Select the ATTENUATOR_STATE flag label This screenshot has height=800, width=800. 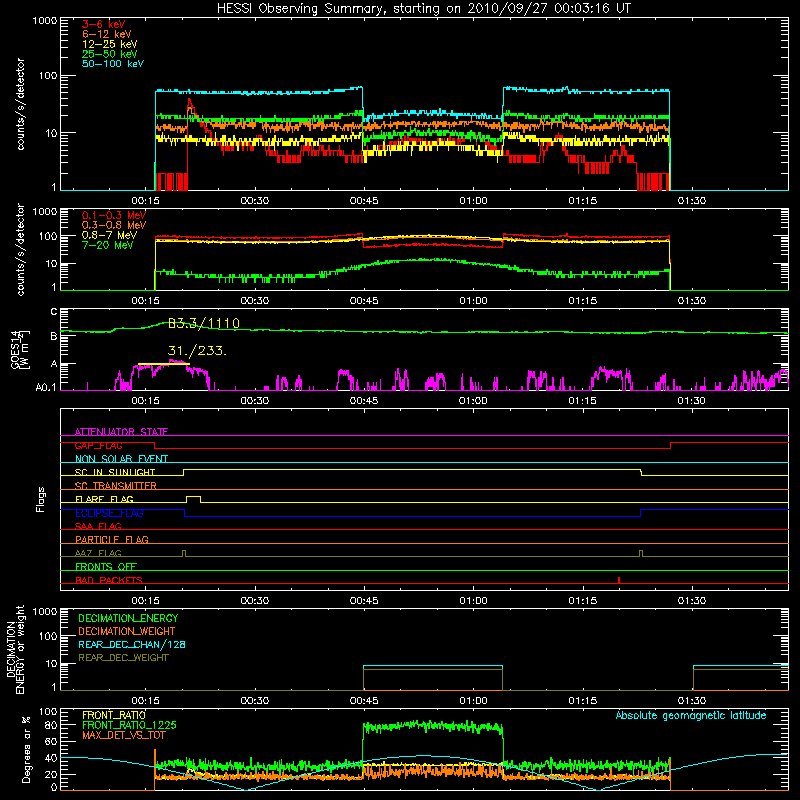[121, 432]
